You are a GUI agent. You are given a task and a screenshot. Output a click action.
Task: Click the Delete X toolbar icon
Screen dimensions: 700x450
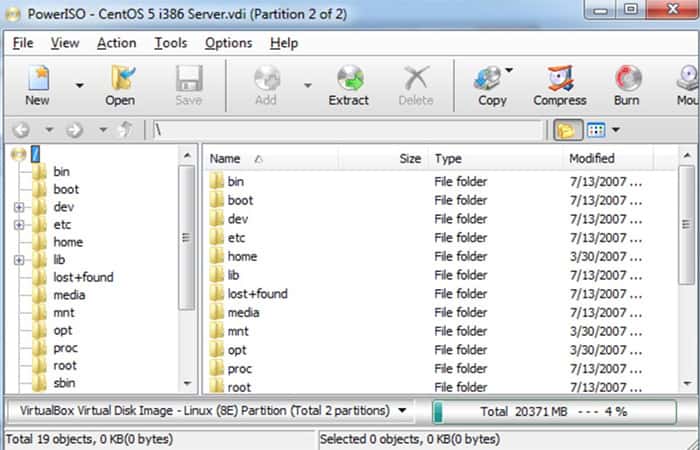tap(416, 78)
